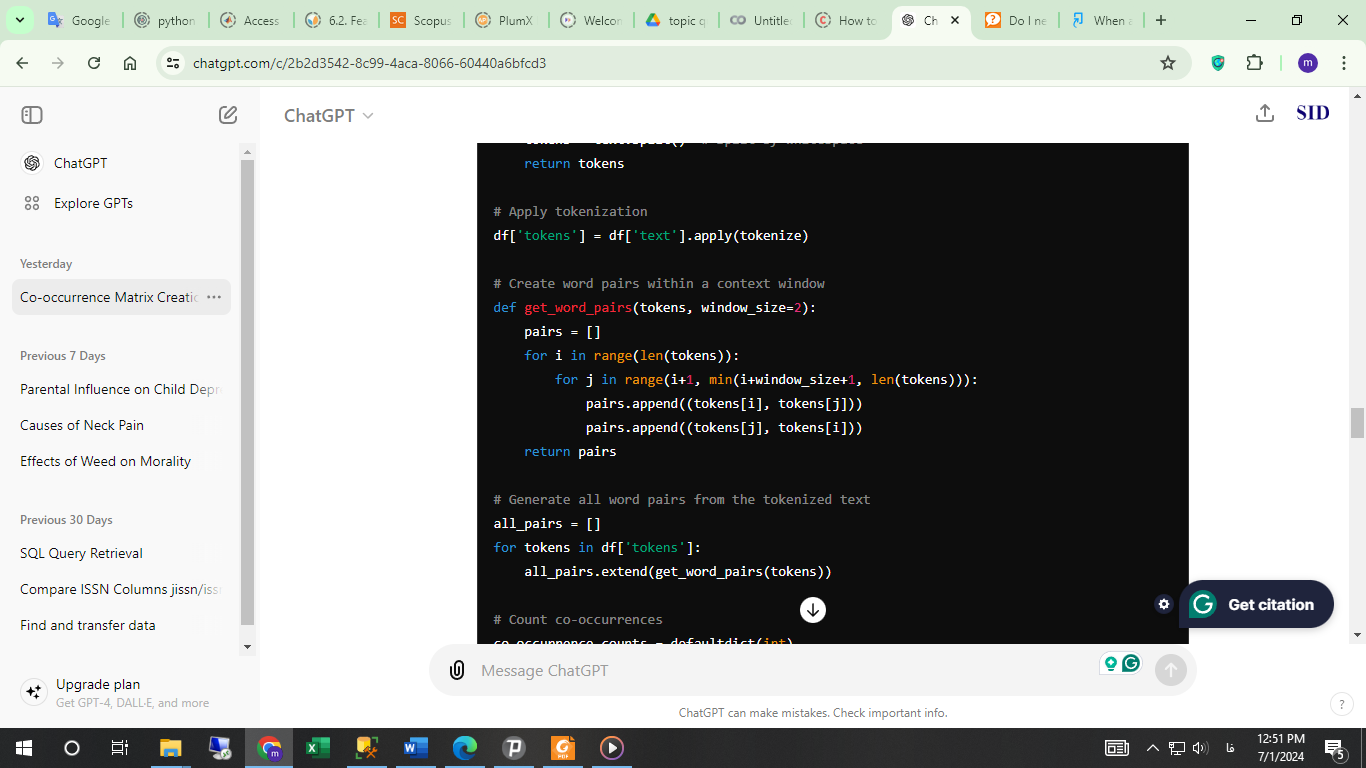Open Word from the taskbar
1366x768 pixels.
416,748
